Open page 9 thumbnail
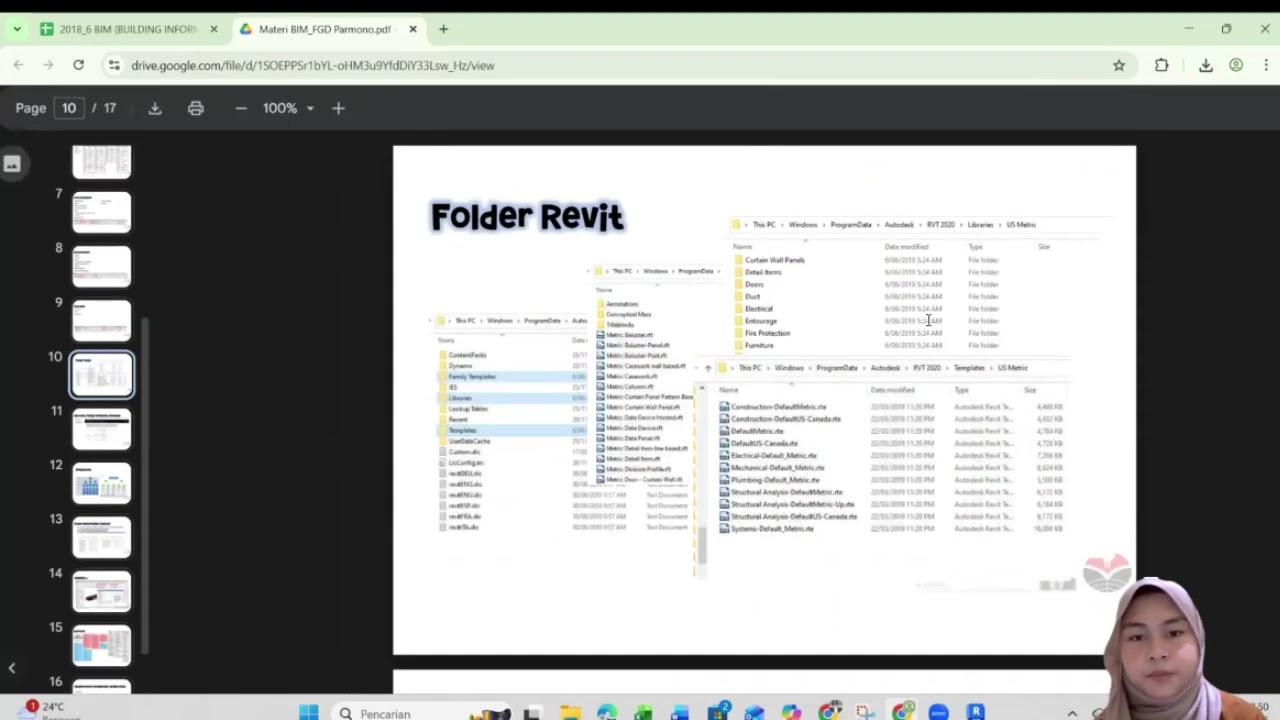The height and width of the screenshot is (720, 1280). point(101,320)
